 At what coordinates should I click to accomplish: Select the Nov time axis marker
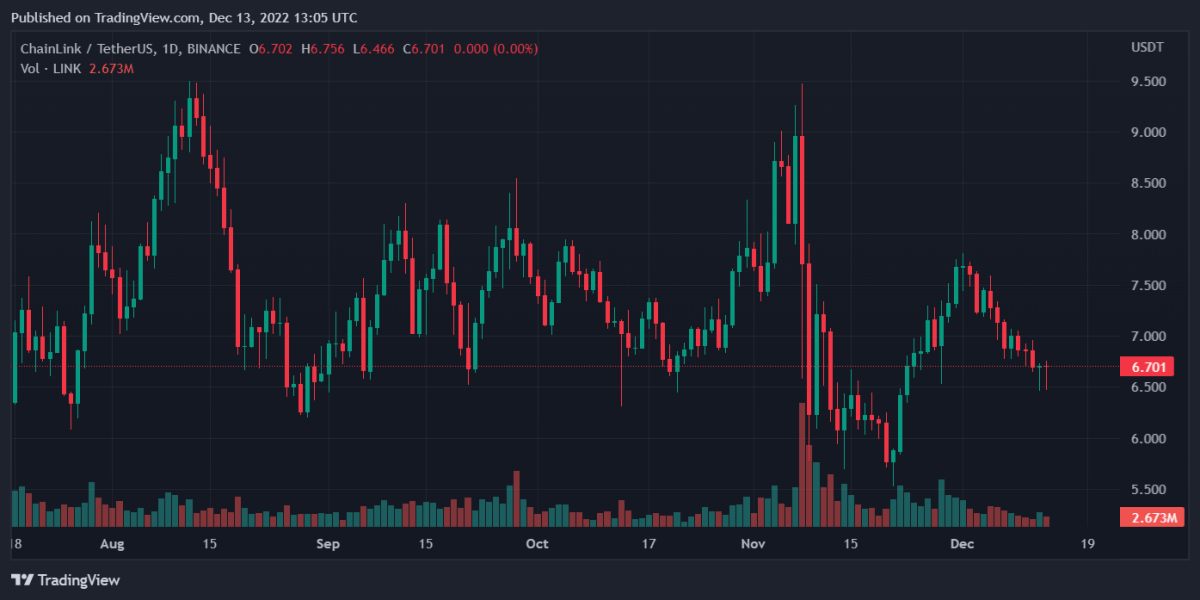(753, 545)
